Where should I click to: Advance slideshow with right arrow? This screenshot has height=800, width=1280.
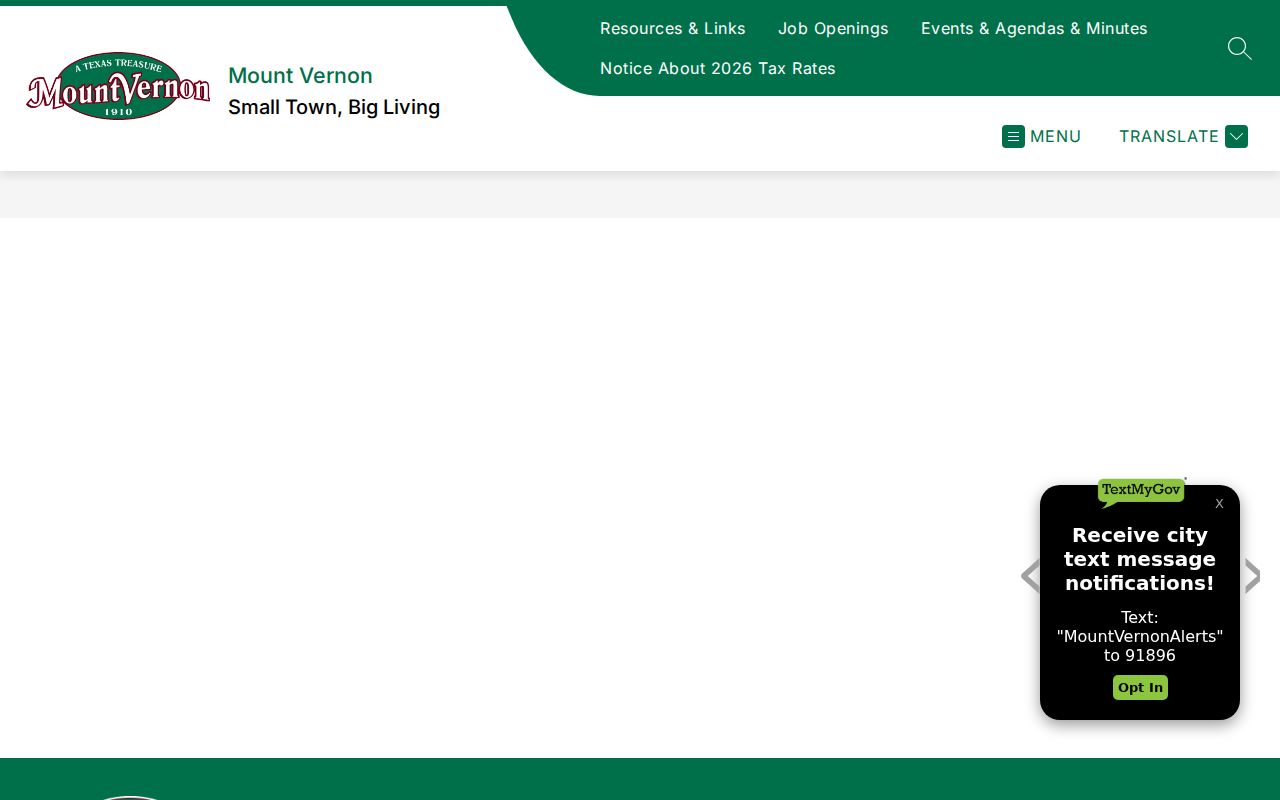tap(1251, 576)
